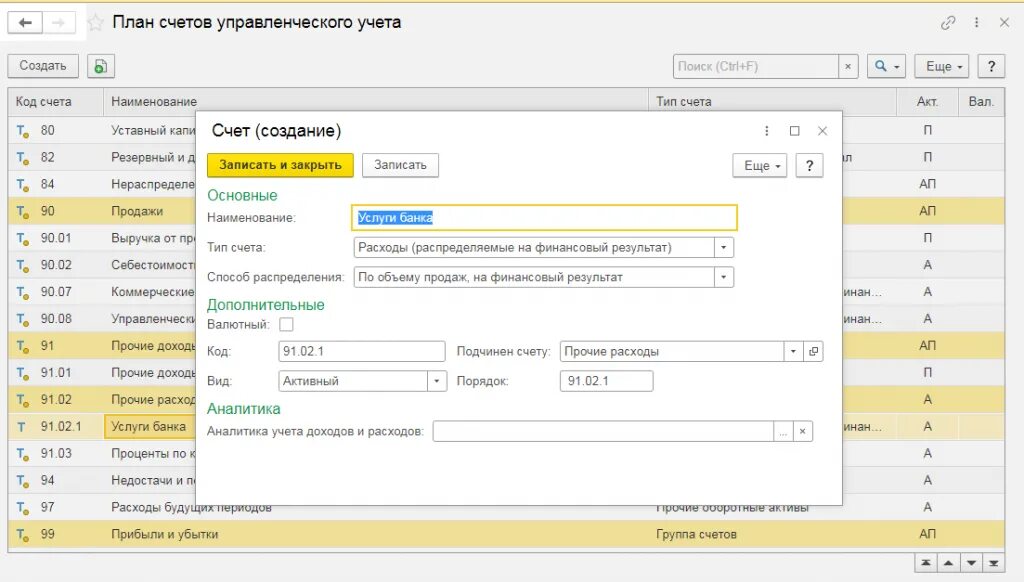Viewport: 1024px width, 582px height.
Task: Select account code 90.08
Action: click(102, 319)
